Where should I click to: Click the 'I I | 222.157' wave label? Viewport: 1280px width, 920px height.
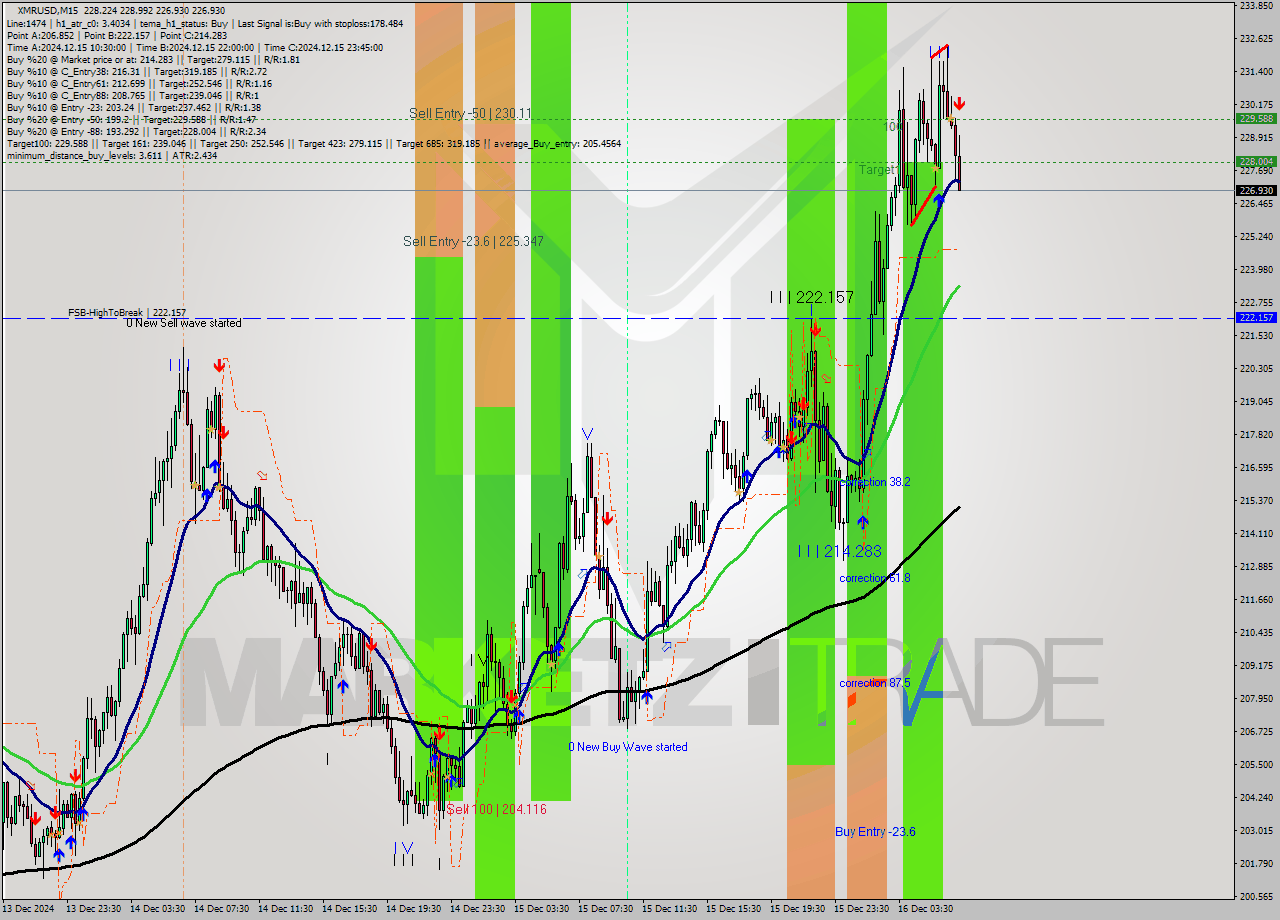pyautogui.click(x=812, y=297)
